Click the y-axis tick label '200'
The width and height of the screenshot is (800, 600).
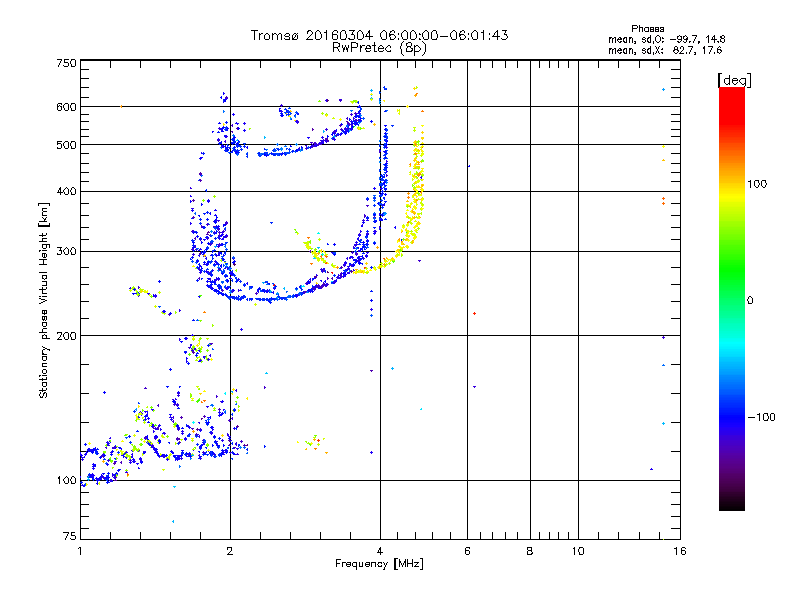coord(66,336)
